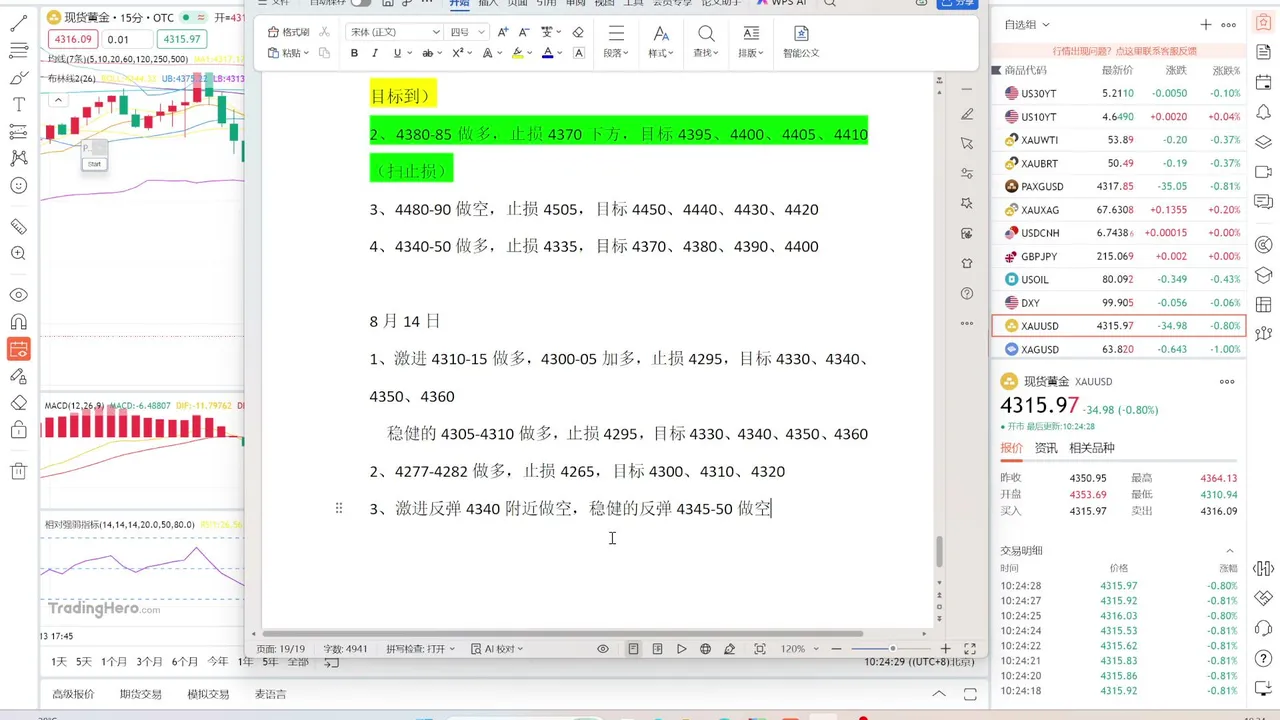Image resolution: width=1280 pixels, height=720 pixels.
Task: Select the ruler measure tool
Action: point(18,227)
